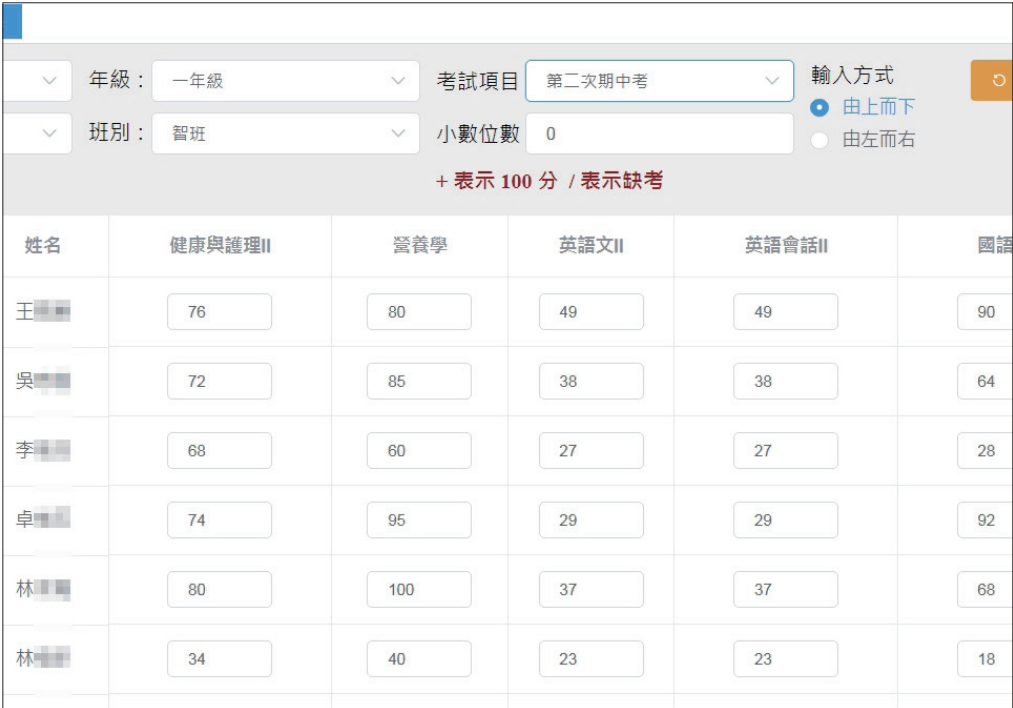Click the orange refresh icon button
Viewport: 1013px width, 708px height.
point(992,81)
